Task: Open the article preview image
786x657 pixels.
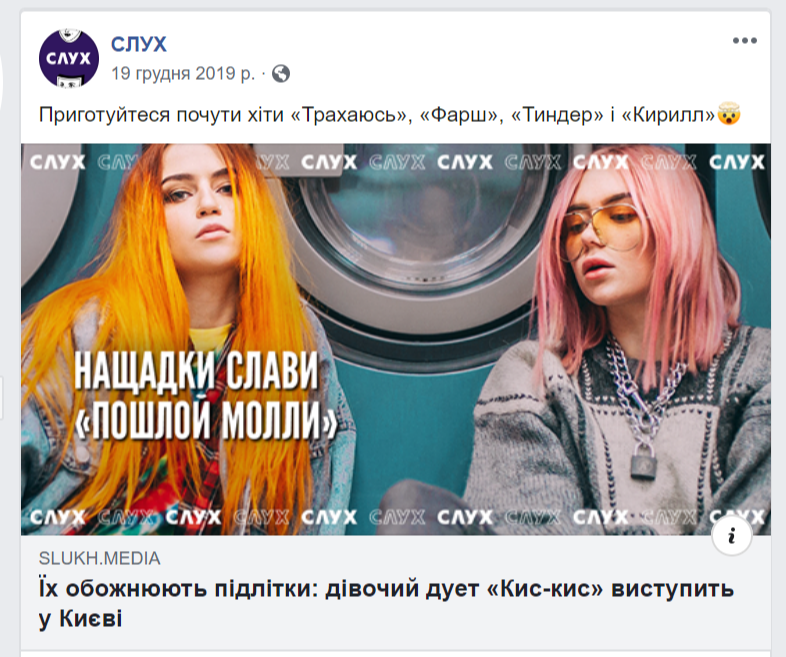Action: click(396, 339)
